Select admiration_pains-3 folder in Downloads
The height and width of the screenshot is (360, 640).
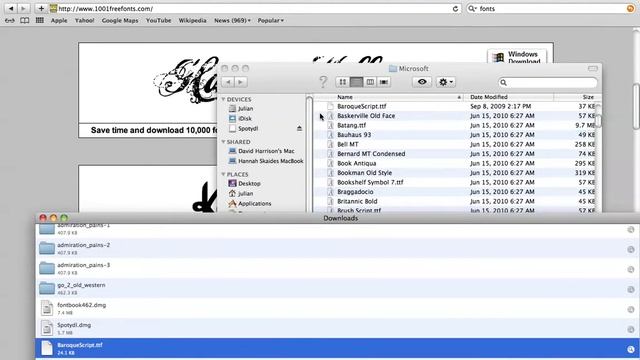(337, 269)
